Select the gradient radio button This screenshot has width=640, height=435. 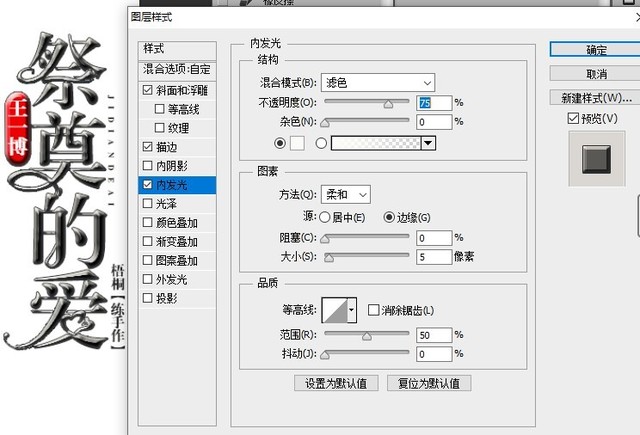pyautogui.click(x=321, y=143)
